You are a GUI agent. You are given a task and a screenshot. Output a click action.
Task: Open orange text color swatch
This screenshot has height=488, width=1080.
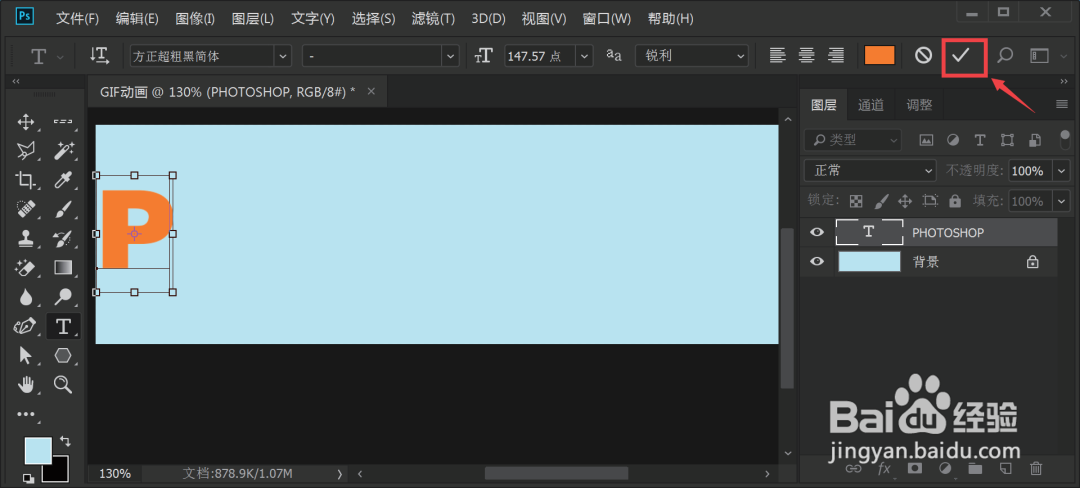tap(880, 56)
